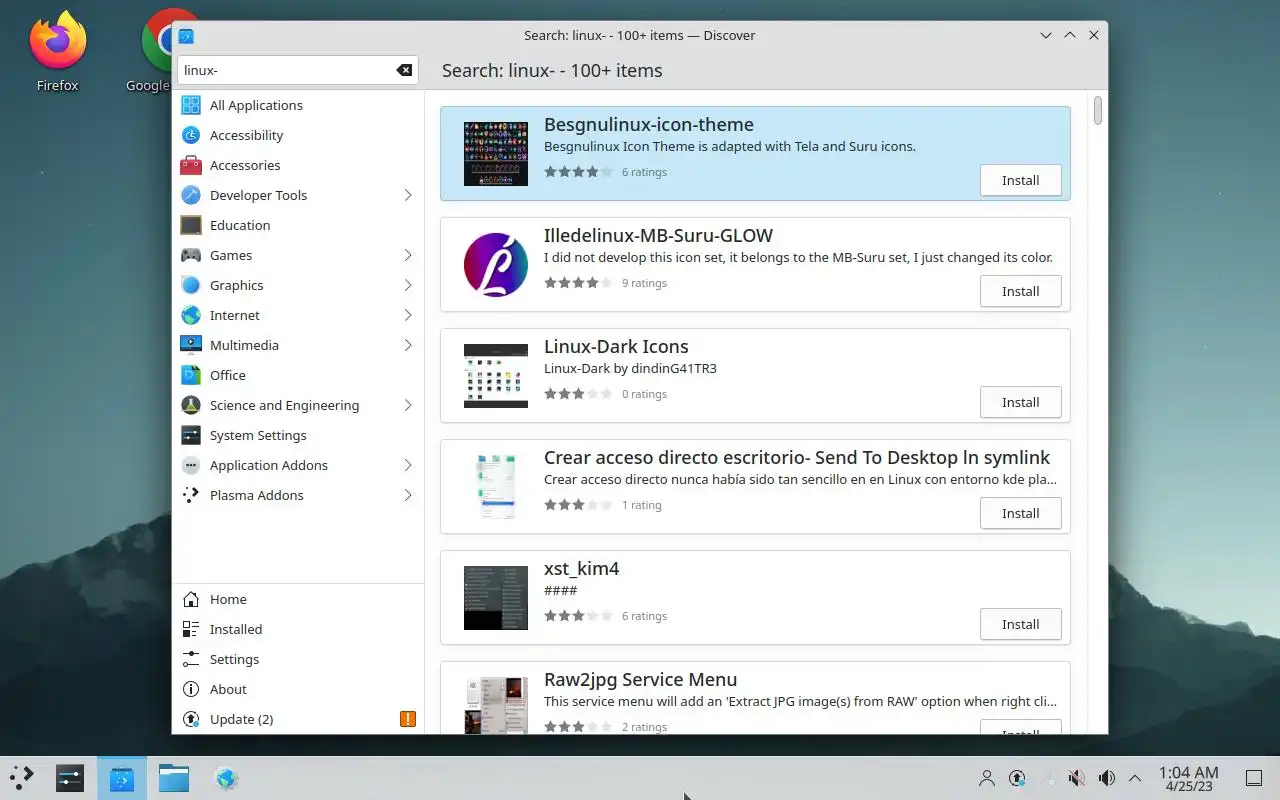Expand Plasma Addons chevron

point(408,495)
